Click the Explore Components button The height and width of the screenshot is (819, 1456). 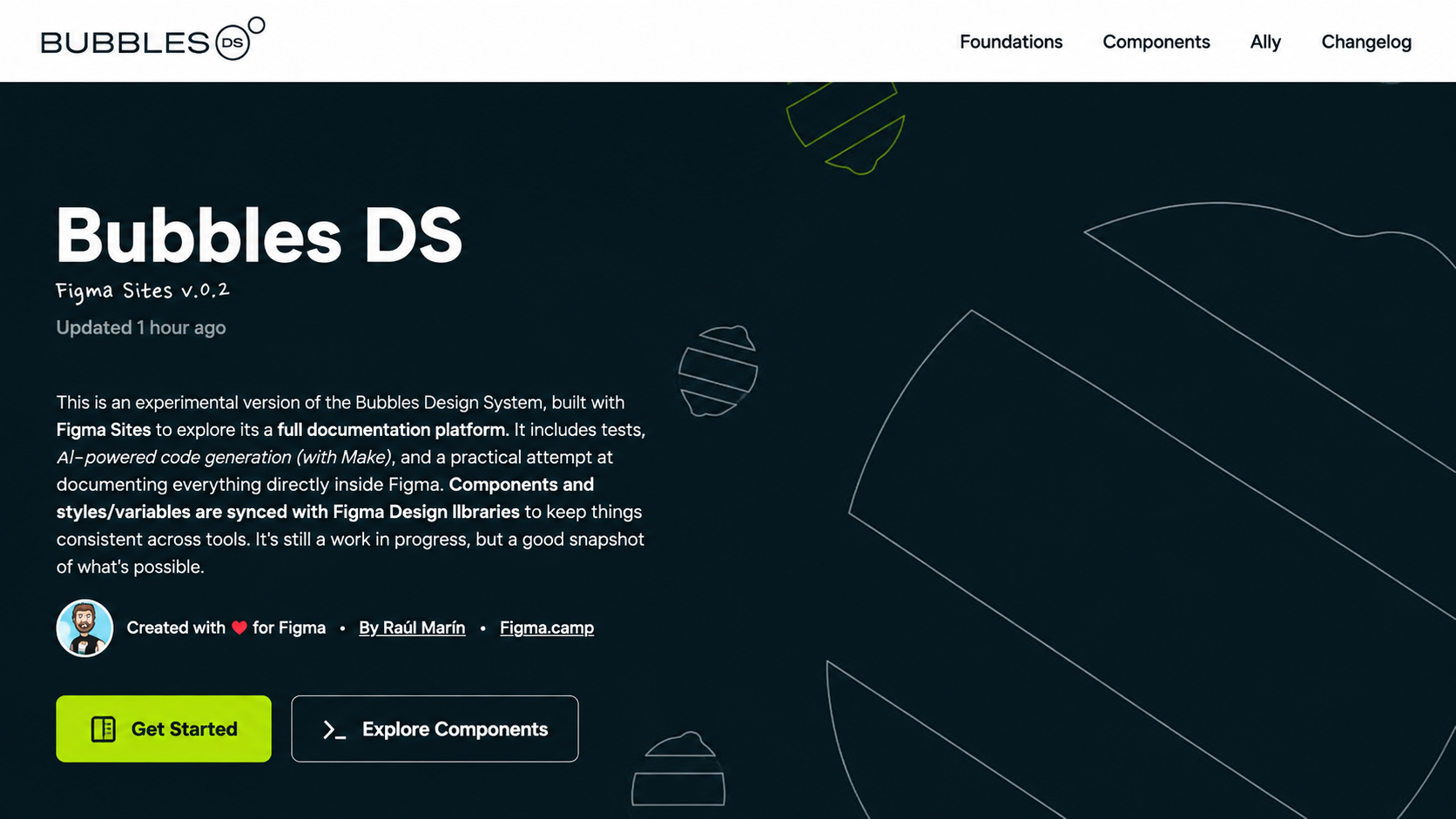(x=435, y=728)
